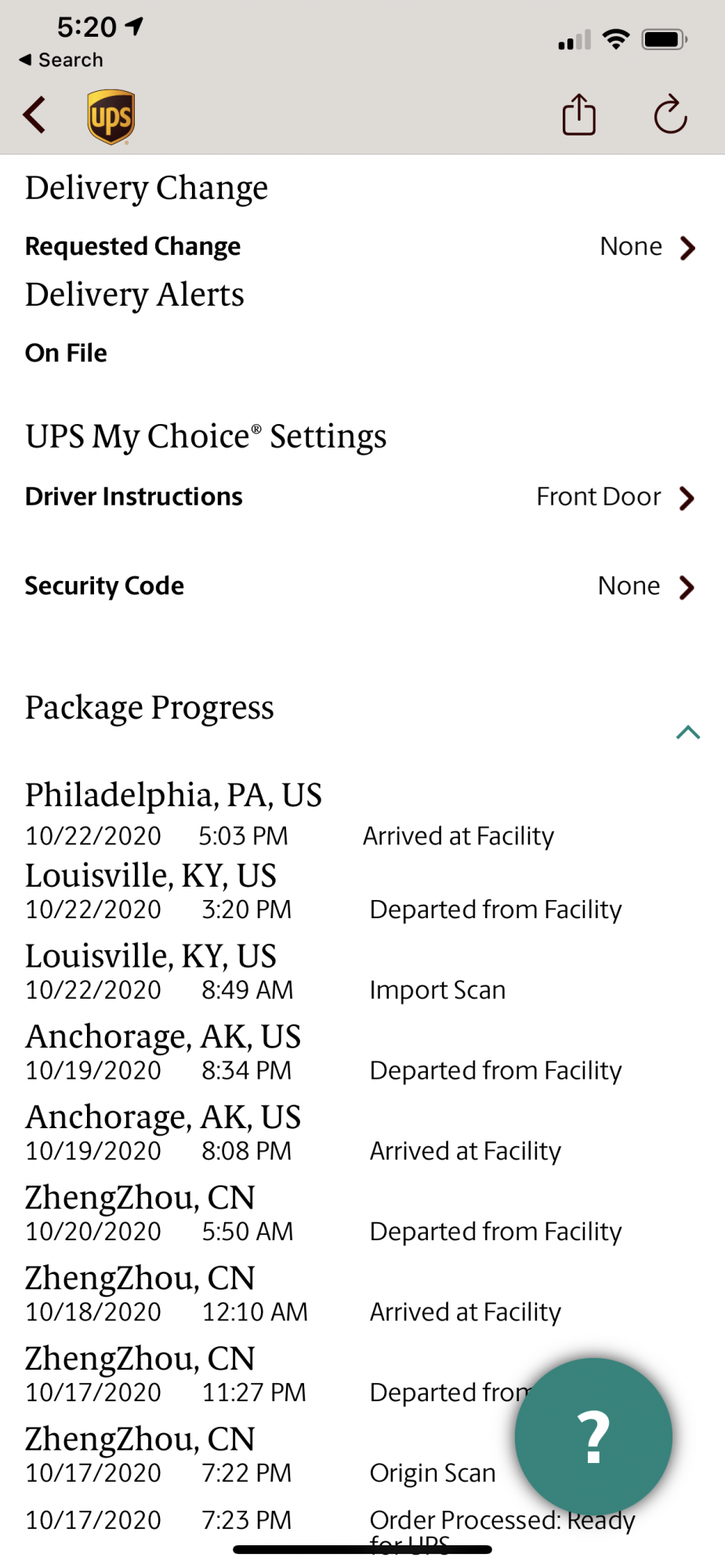Tap the battery status icon
Screen dimensions: 725x1568
tap(665, 39)
